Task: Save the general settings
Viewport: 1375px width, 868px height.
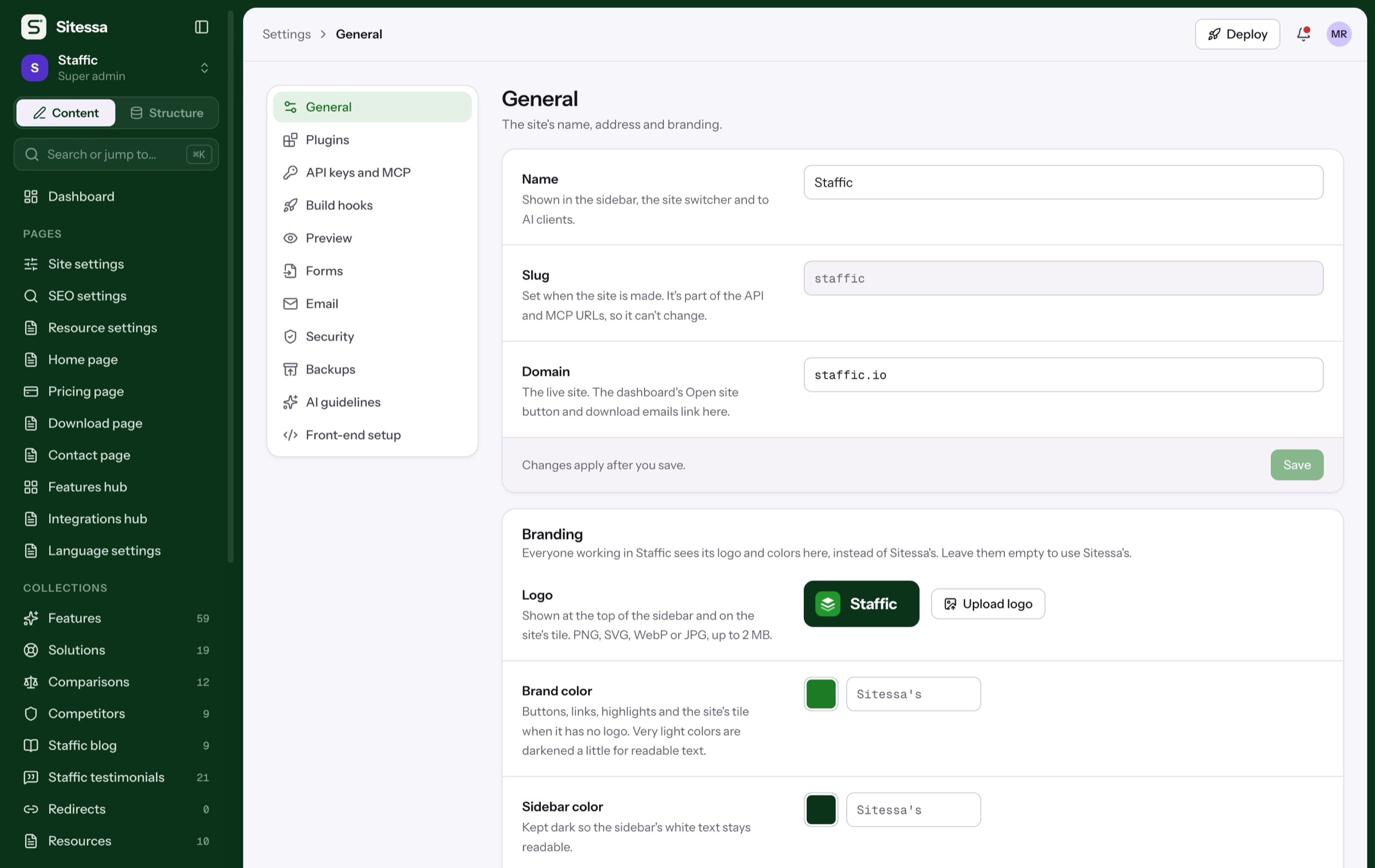Action: pyautogui.click(x=1297, y=465)
